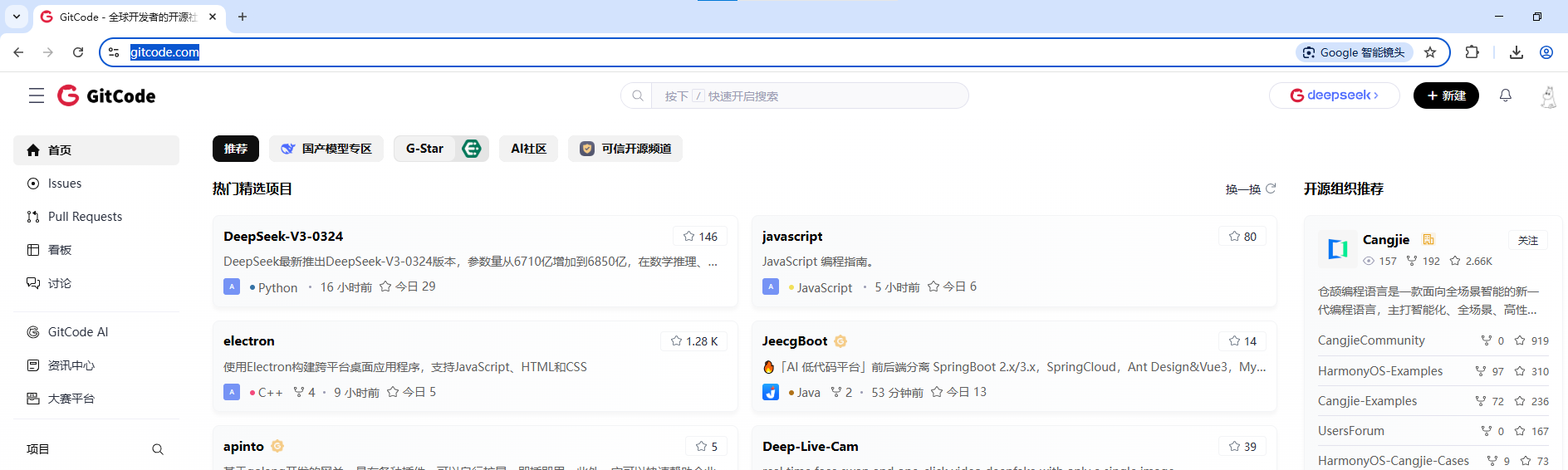Click the Cangjie organization name

click(x=1386, y=240)
